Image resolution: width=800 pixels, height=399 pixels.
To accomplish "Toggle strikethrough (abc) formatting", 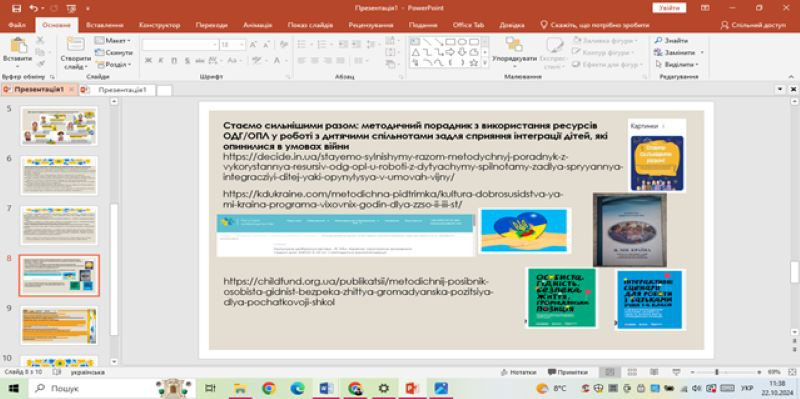I will click(x=199, y=60).
